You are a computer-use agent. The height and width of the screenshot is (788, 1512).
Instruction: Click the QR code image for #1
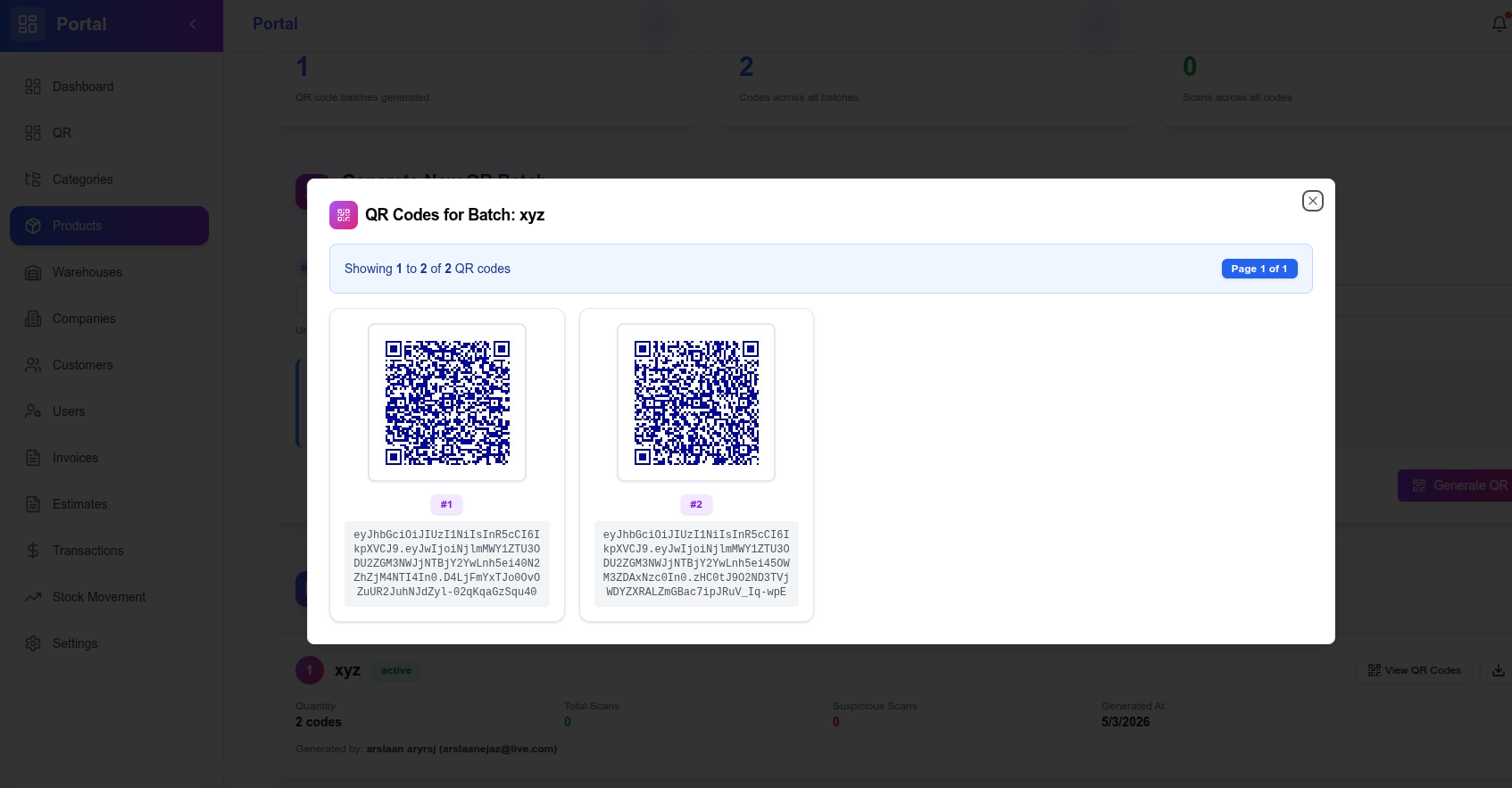(447, 402)
